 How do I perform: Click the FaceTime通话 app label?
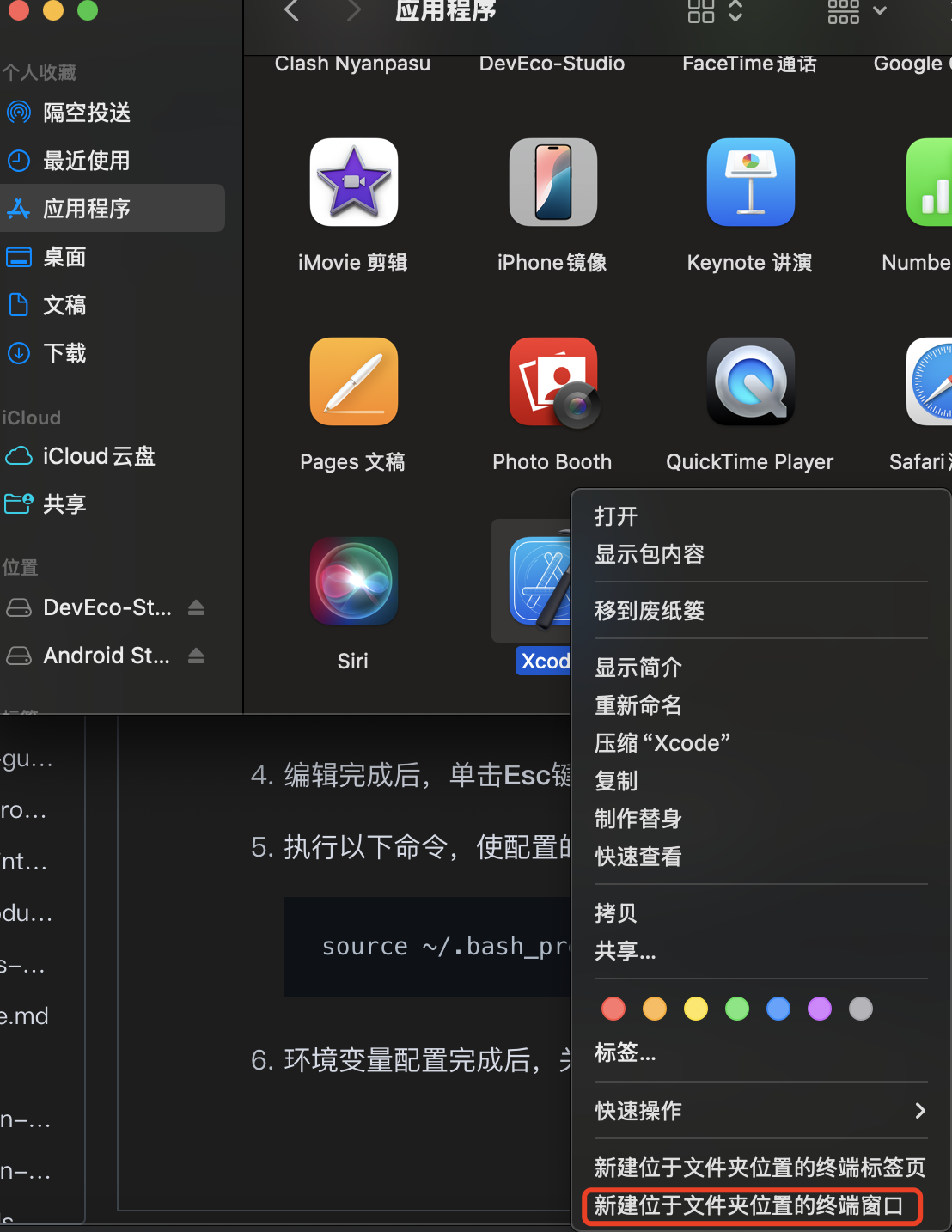coord(749,64)
